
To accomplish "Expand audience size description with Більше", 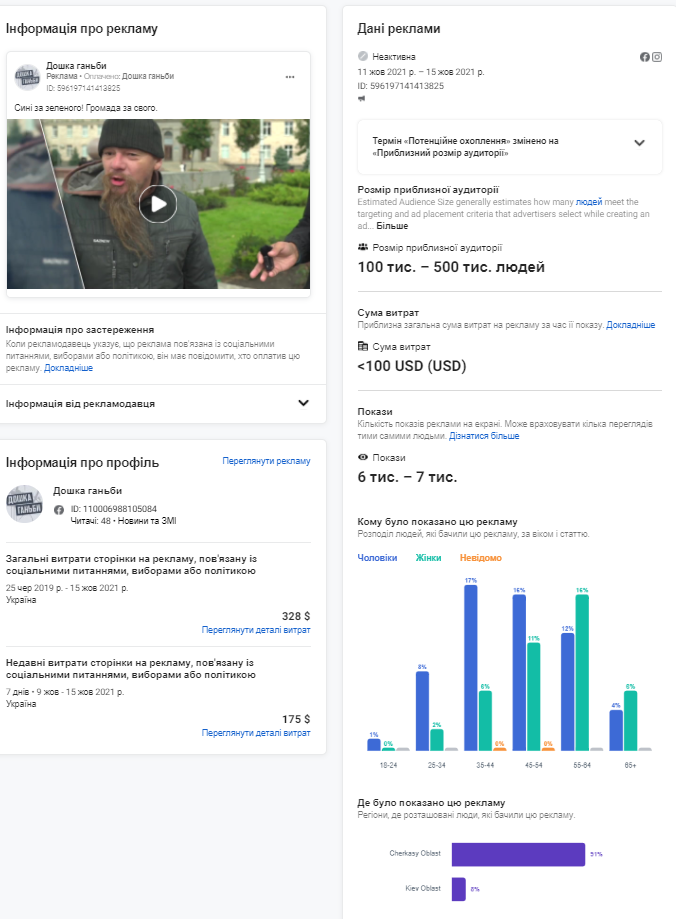I will point(392,226).
